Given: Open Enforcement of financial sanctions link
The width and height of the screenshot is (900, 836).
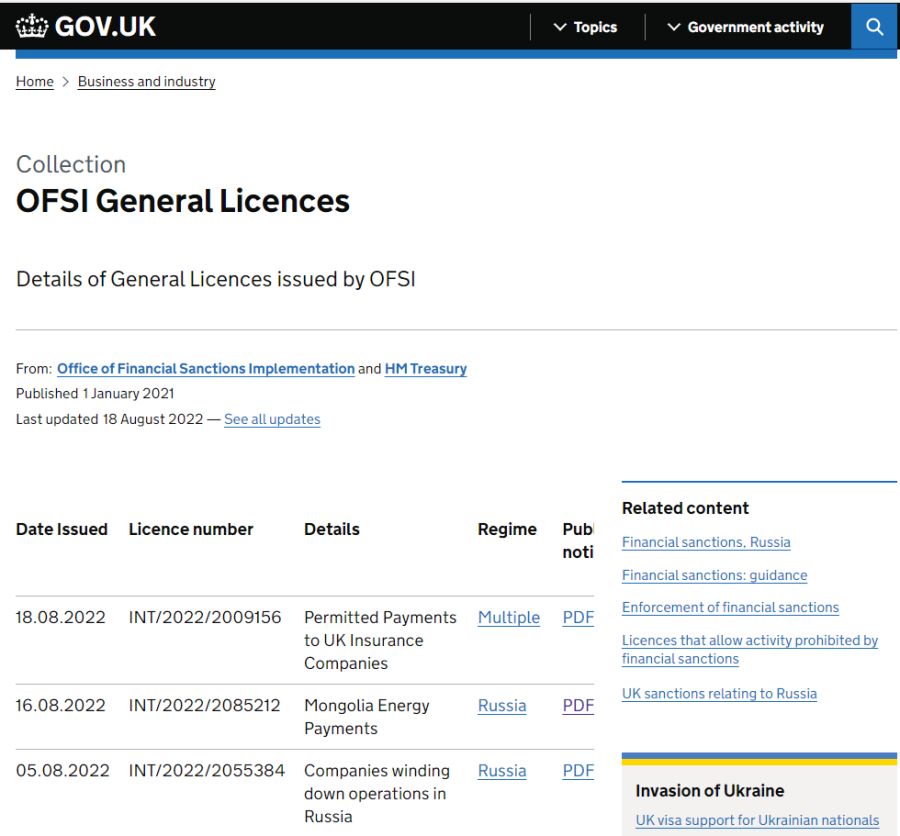Looking at the screenshot, I should 730,607.
